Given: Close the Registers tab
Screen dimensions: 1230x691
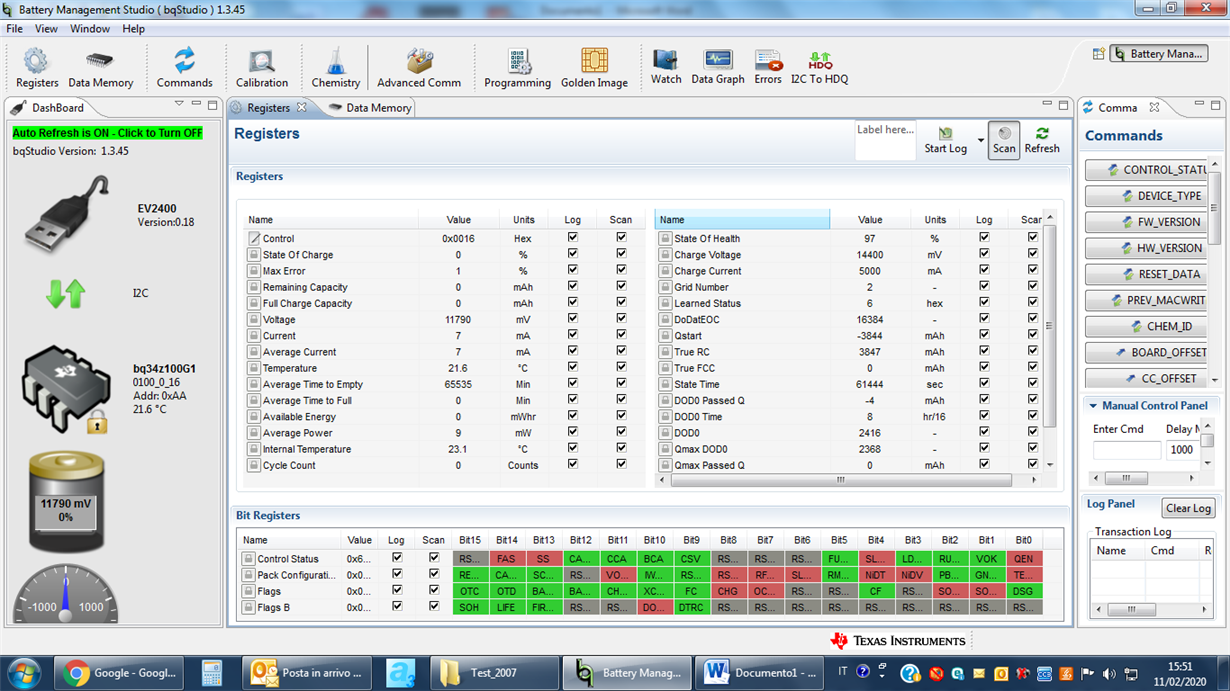Looking at the screenshot, I should [x=303, y=108].
